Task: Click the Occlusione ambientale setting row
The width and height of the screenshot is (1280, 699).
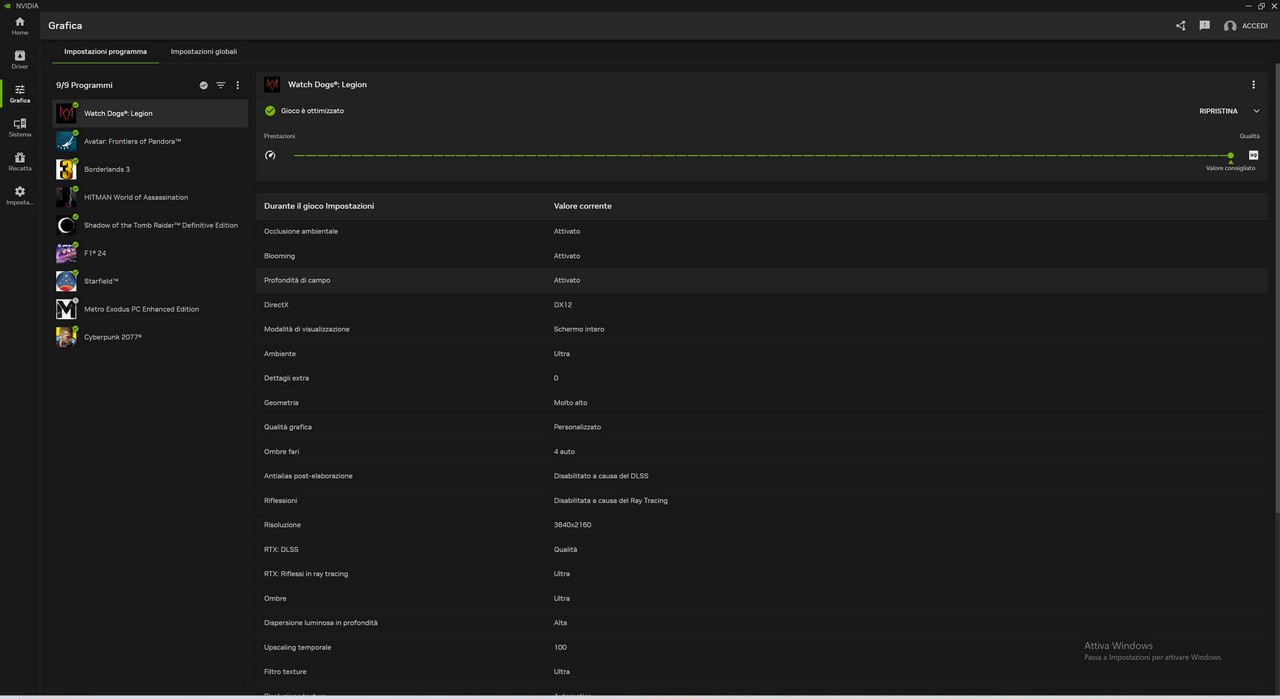Action: click(x=761, y=231)
